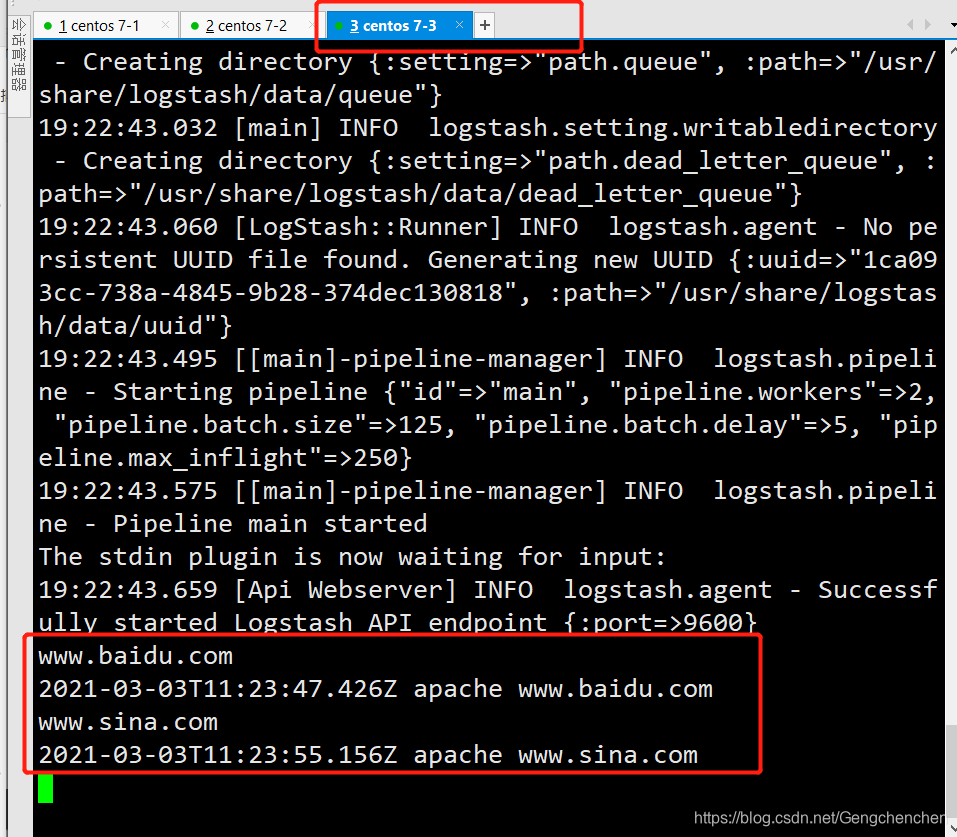
Task: Click the scroll-up arrow of terminal scrollbar
Action: (952, 51)
